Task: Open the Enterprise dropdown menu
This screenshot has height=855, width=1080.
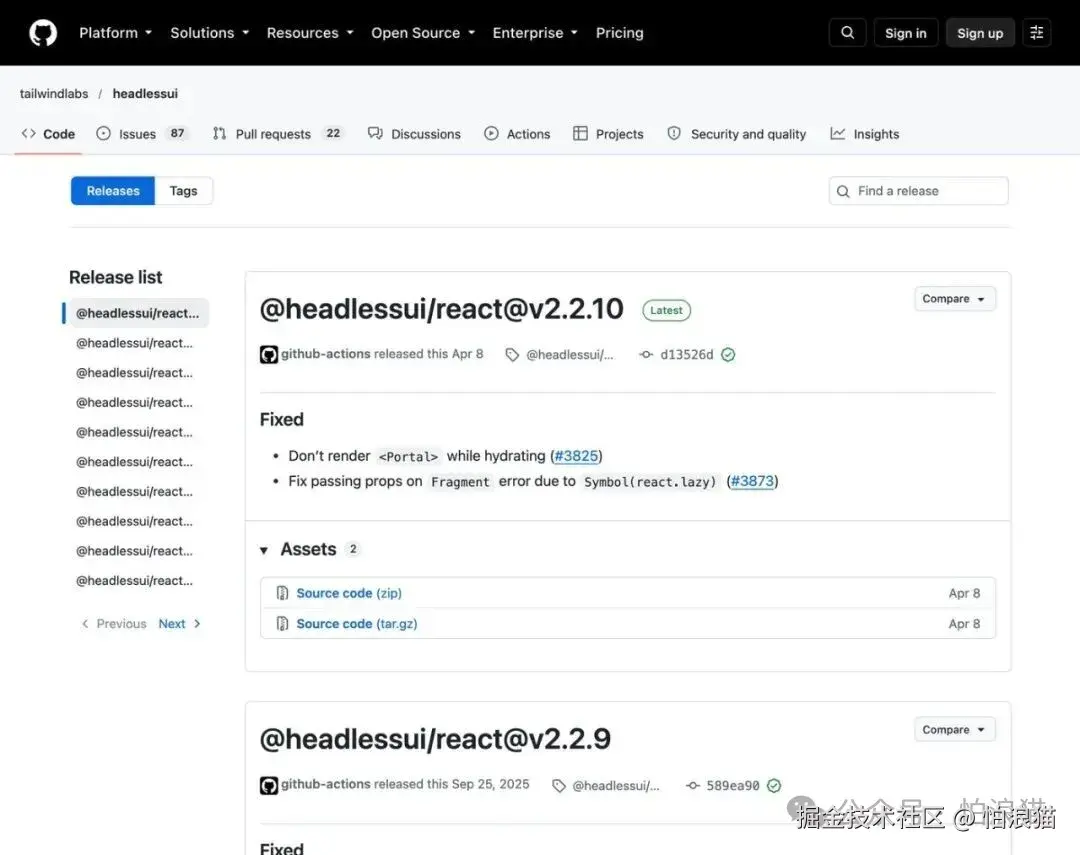Action: [x=535, y=32]
